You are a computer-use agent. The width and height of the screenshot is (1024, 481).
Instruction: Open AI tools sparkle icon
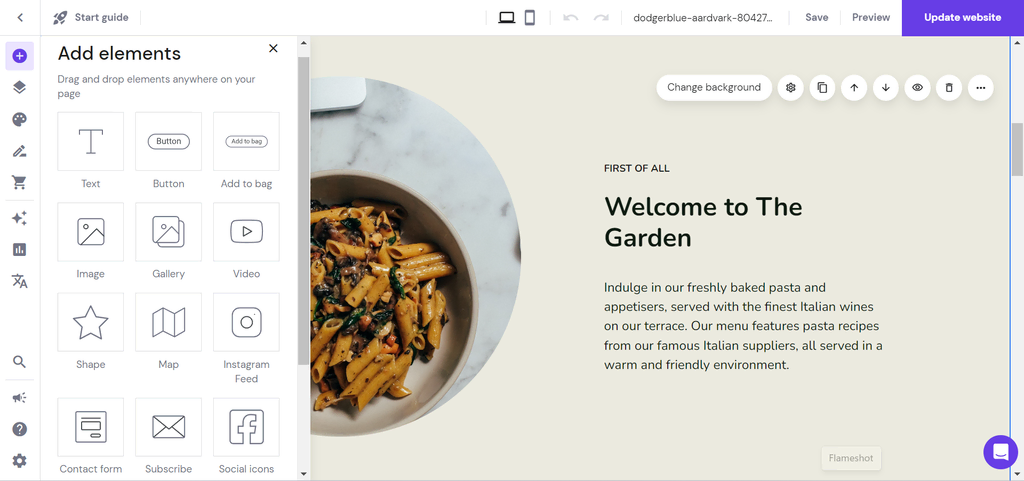coord(20,218)
